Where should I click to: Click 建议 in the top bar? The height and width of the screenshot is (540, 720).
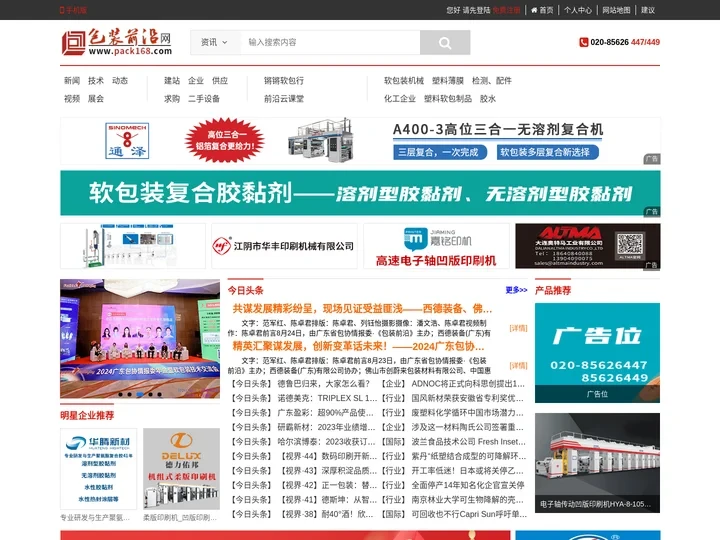[648, 10]
